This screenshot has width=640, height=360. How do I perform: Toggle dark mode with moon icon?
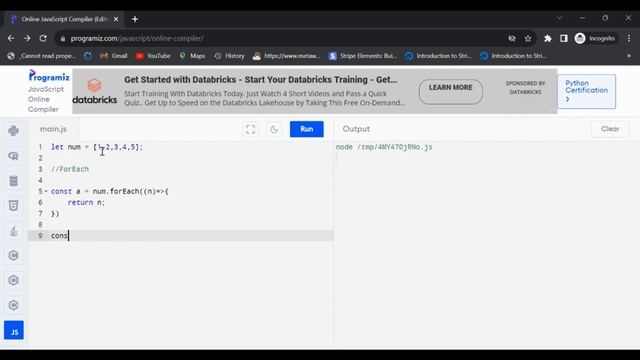274,129
